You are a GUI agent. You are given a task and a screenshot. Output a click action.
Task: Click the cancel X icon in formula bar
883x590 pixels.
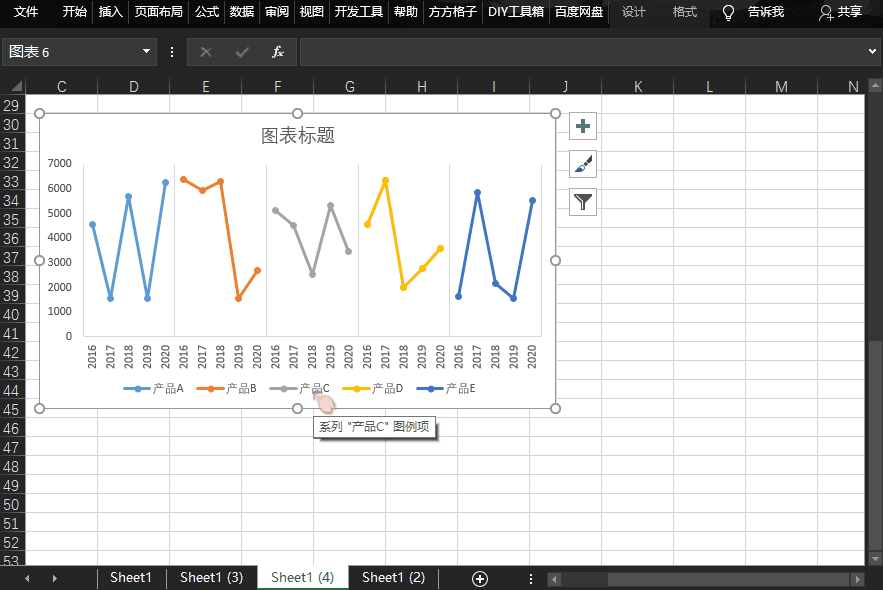point(205,52)
